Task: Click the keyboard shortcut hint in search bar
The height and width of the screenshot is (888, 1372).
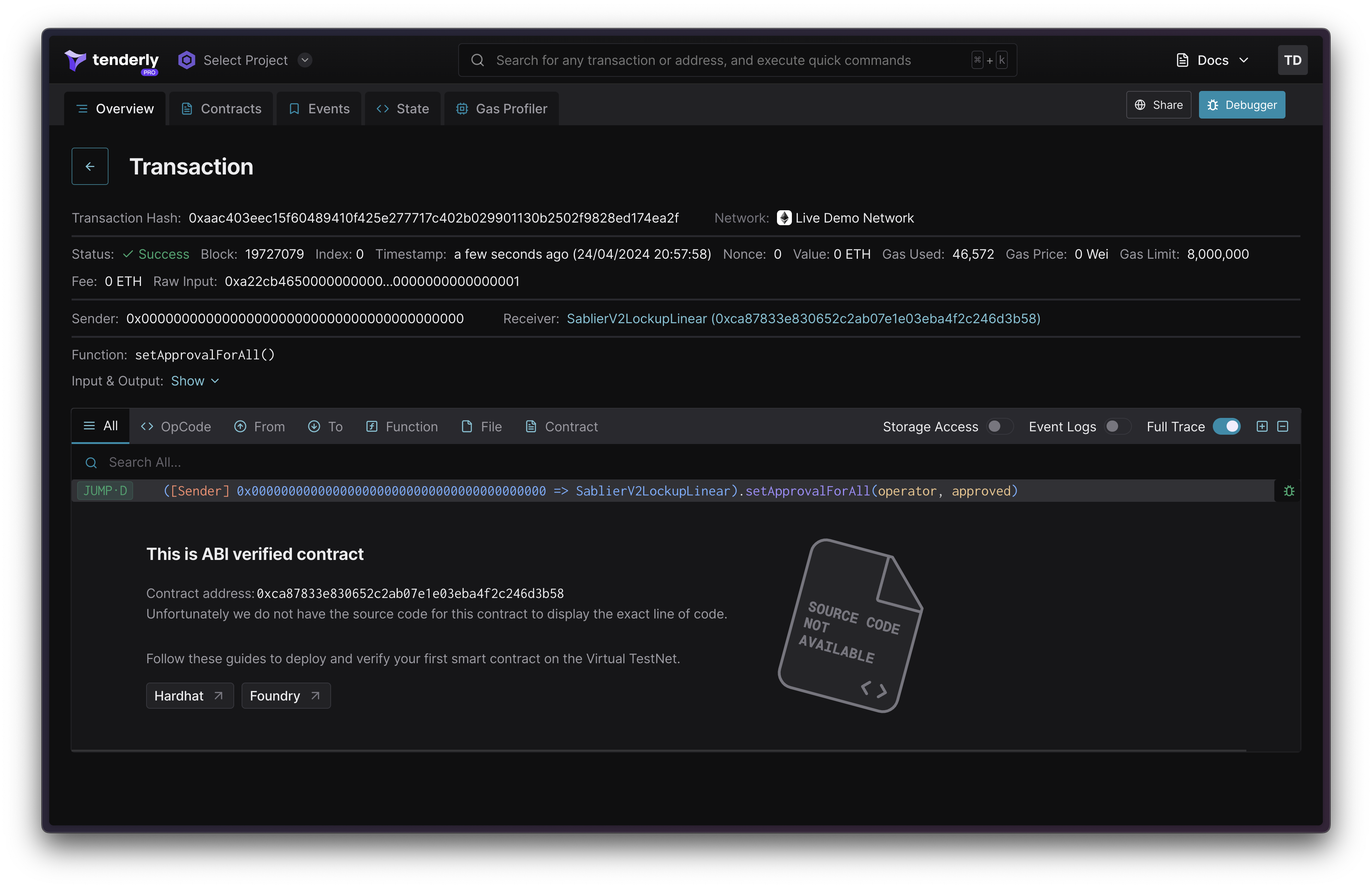Action: coord(990,60)
